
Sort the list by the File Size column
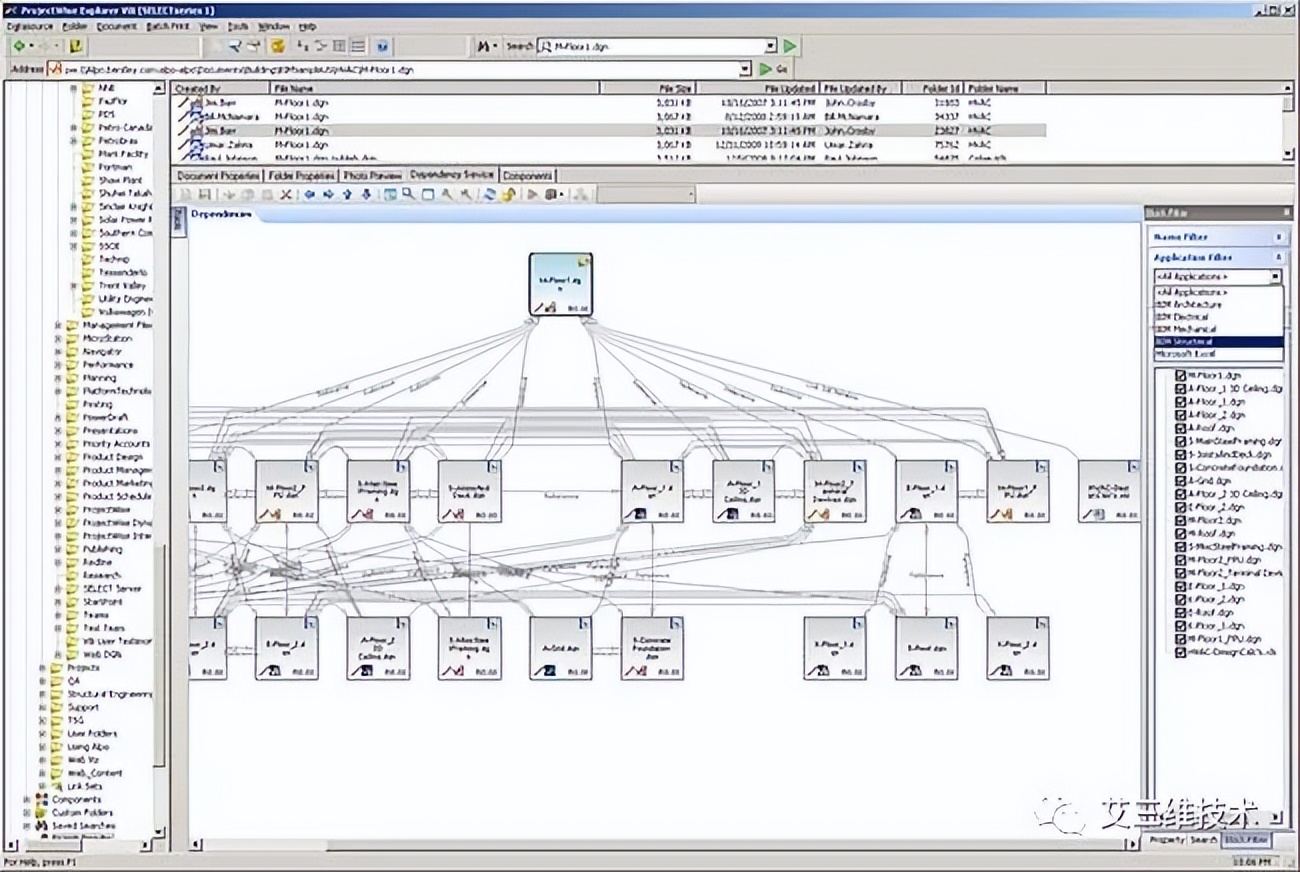click(x=649, y=88)
